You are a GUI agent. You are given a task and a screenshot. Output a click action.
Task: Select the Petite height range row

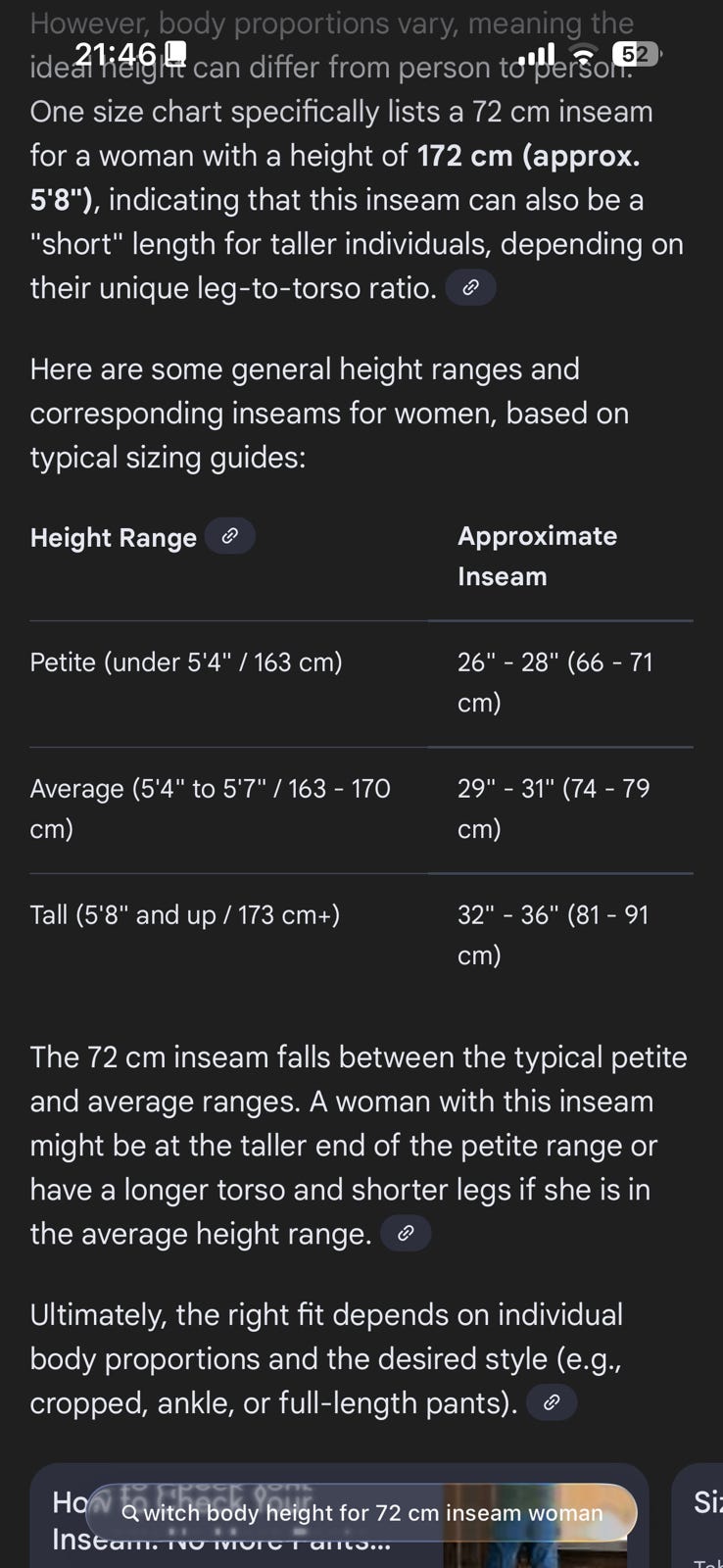[186, 662]
